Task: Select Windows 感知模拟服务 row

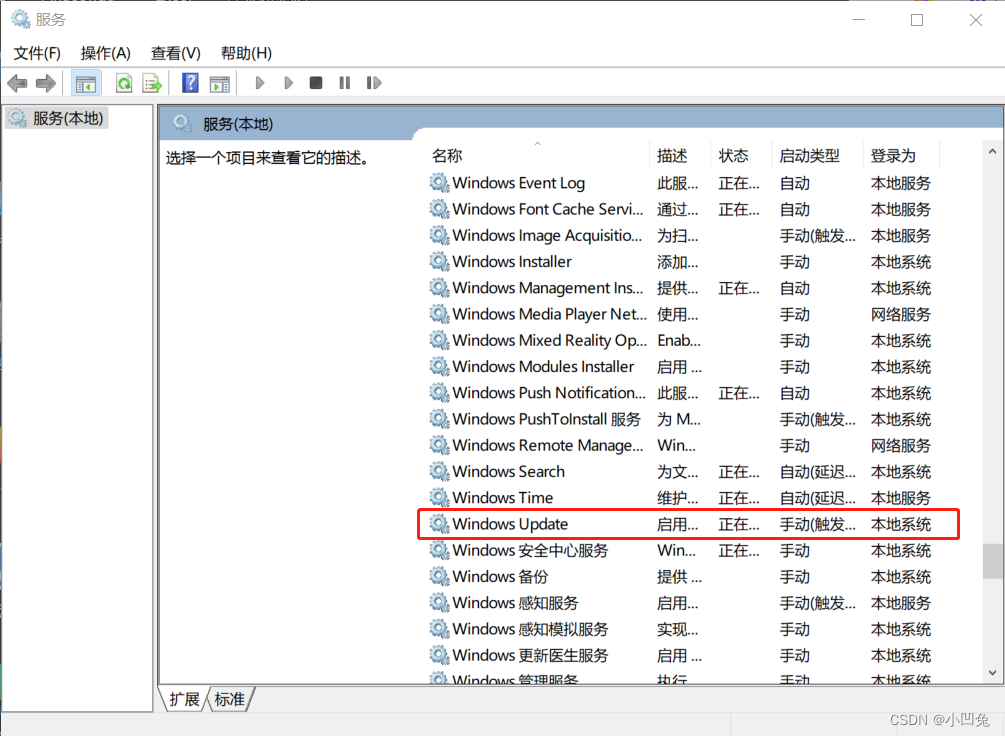Action: click(679, 630)
